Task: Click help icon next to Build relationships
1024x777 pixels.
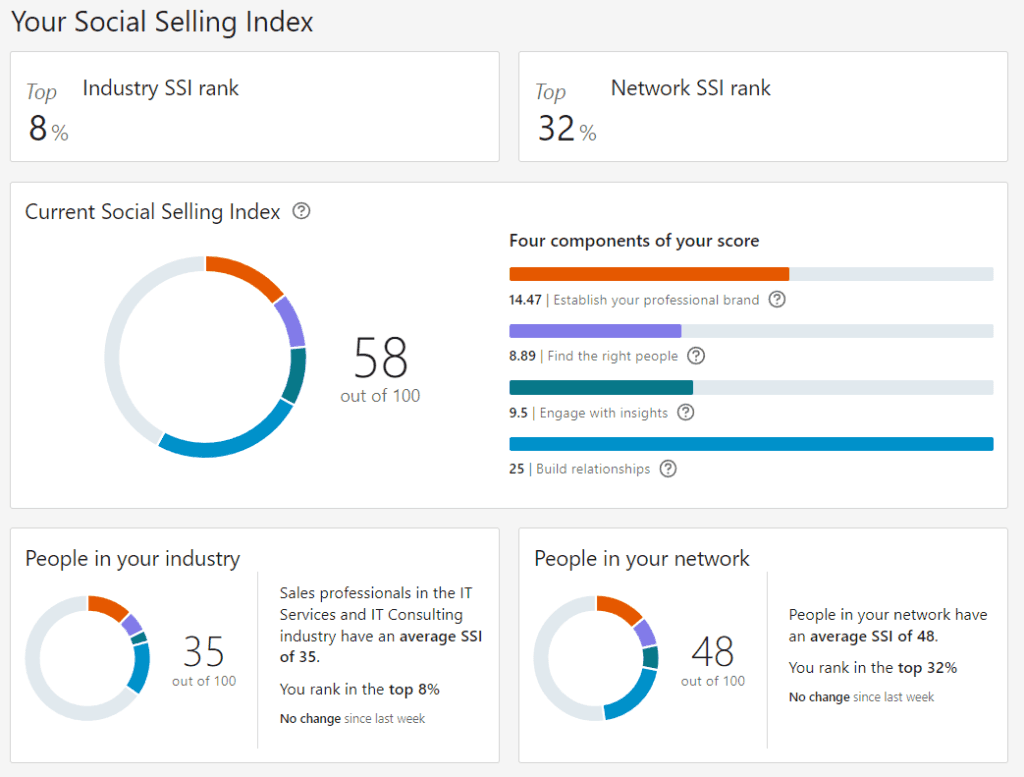Action: click(668, 468)
